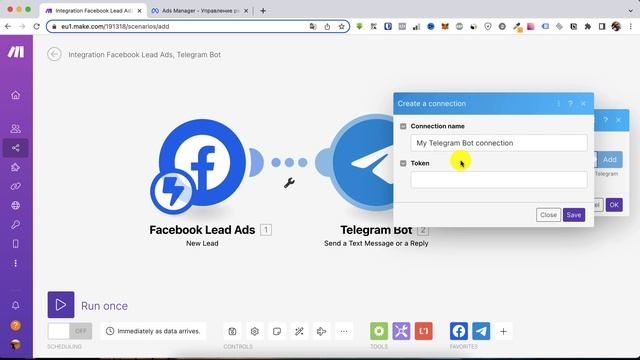Image resolution: width=640 pixels, height=360 pixels.
Task: Open Scenarios share icon in sidebar
Action: pos(16,148)
